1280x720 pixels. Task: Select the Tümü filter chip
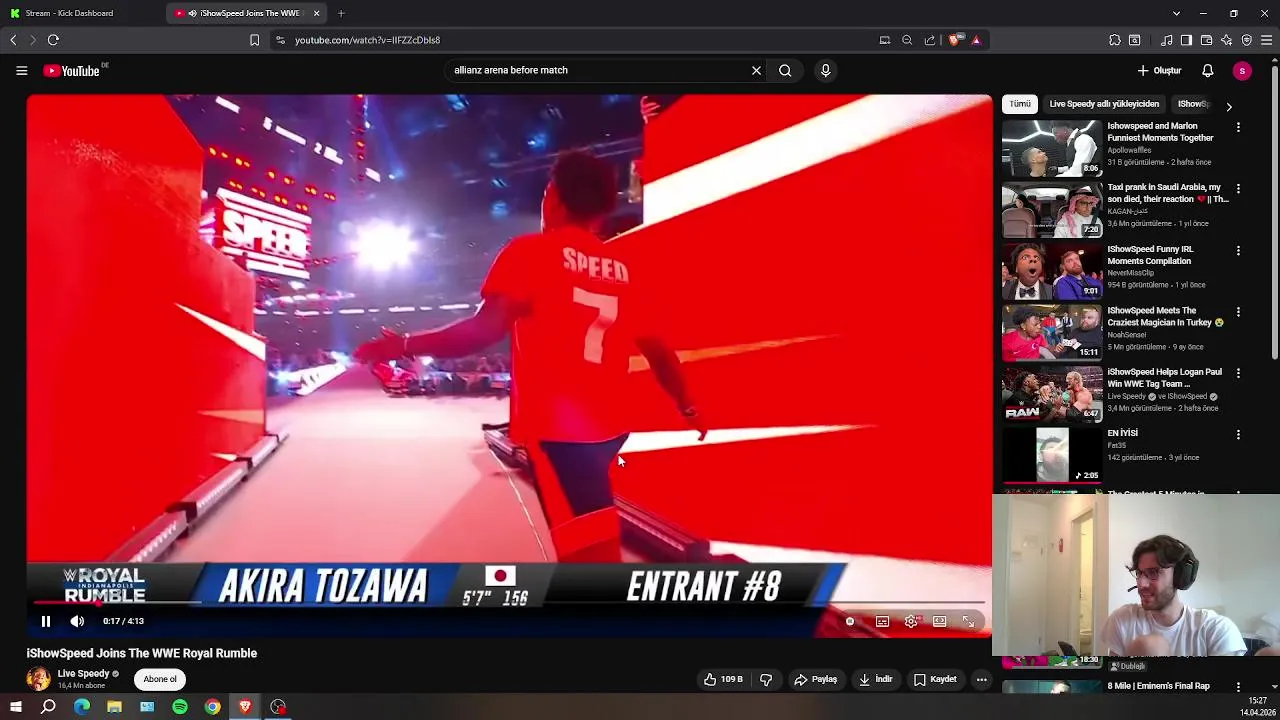tap(1019, 104)
